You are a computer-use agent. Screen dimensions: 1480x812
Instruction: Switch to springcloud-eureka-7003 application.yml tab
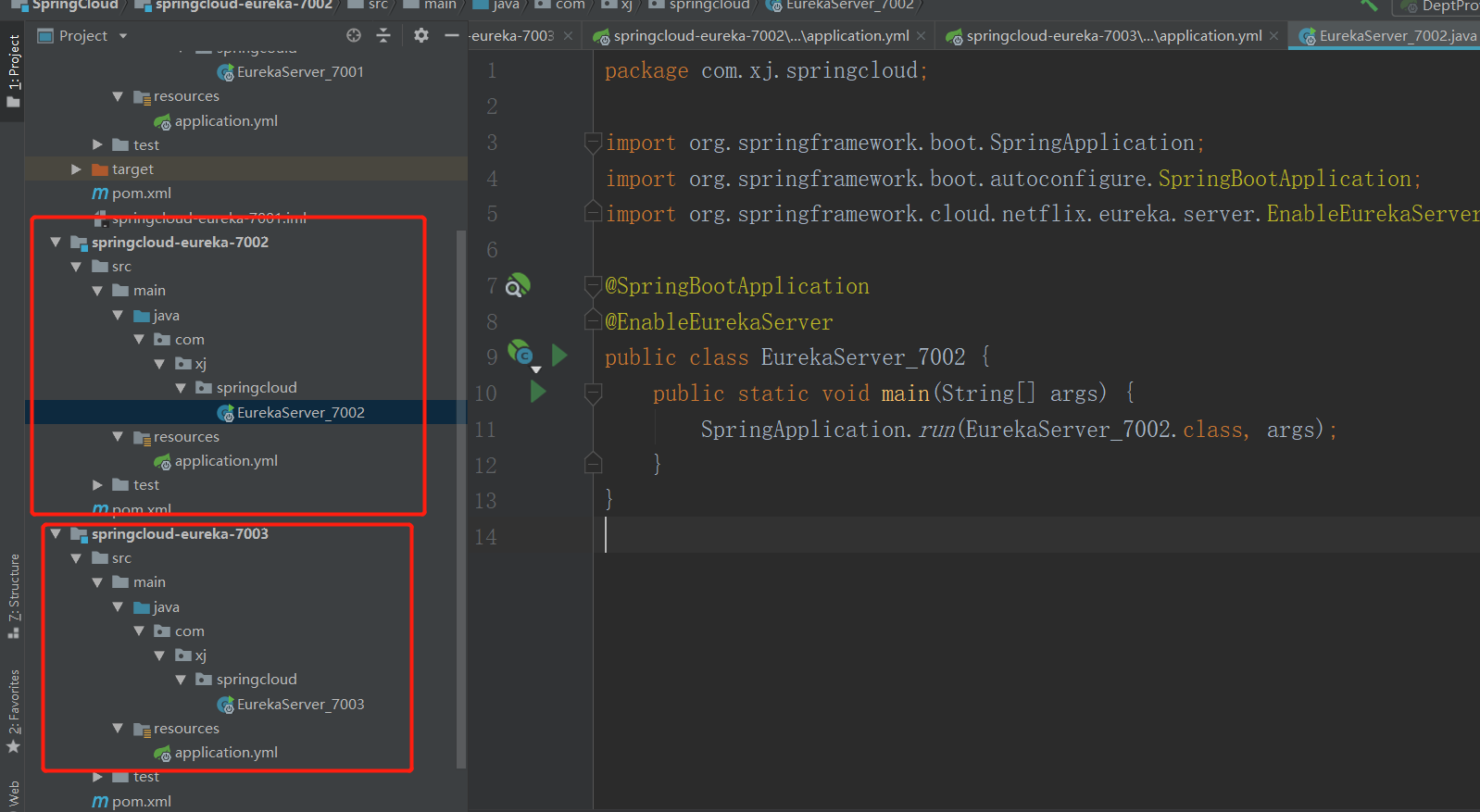[x=1113, y=36]
